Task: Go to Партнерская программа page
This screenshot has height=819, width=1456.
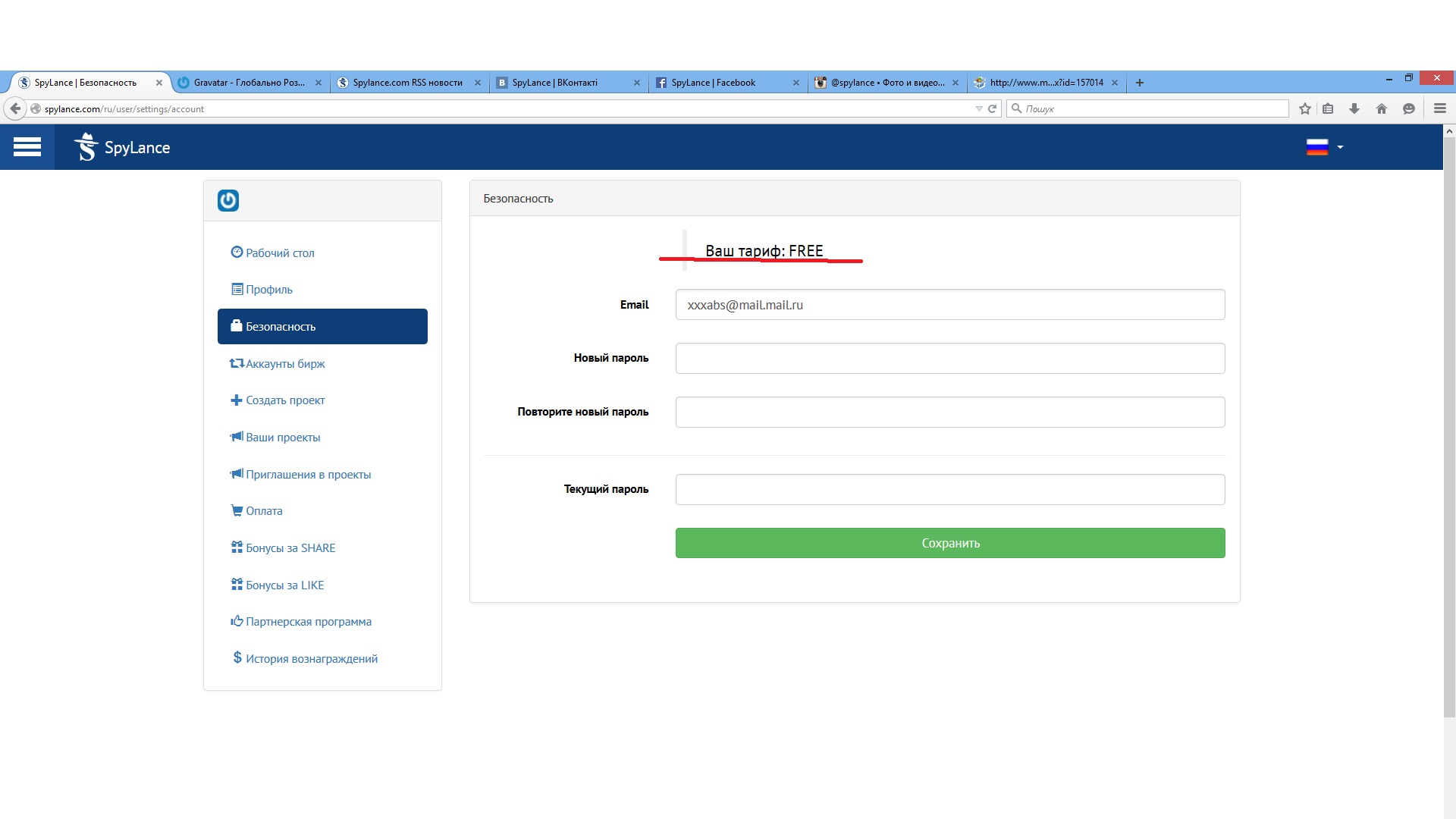Action: (x=308, y=622)
